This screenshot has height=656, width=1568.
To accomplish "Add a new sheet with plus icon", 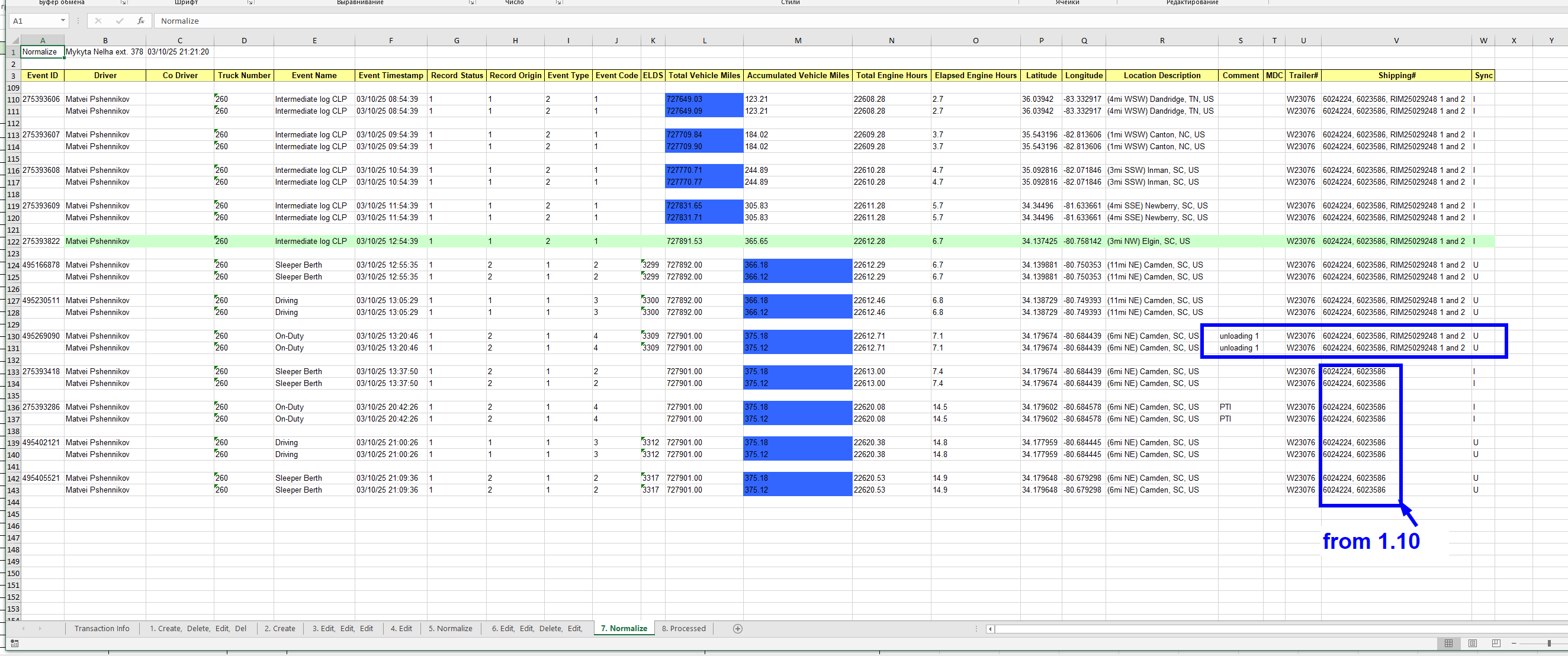I will (x=738, y=629).
